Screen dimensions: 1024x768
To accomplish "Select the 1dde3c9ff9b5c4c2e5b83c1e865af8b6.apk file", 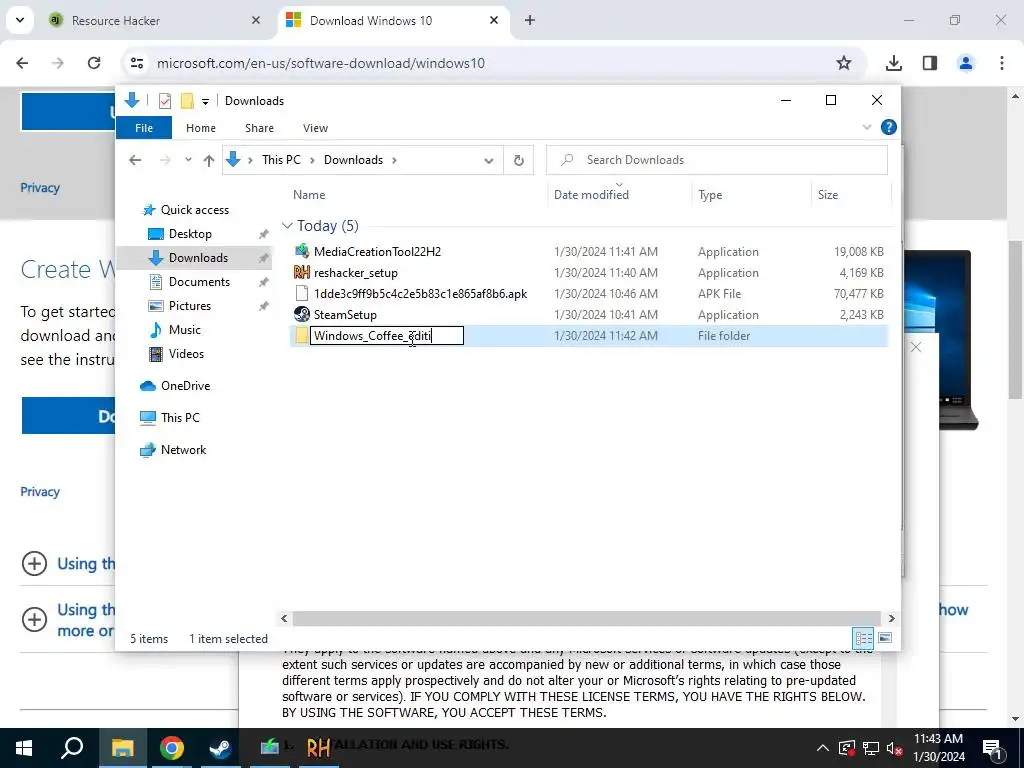I will coord(421,294).
